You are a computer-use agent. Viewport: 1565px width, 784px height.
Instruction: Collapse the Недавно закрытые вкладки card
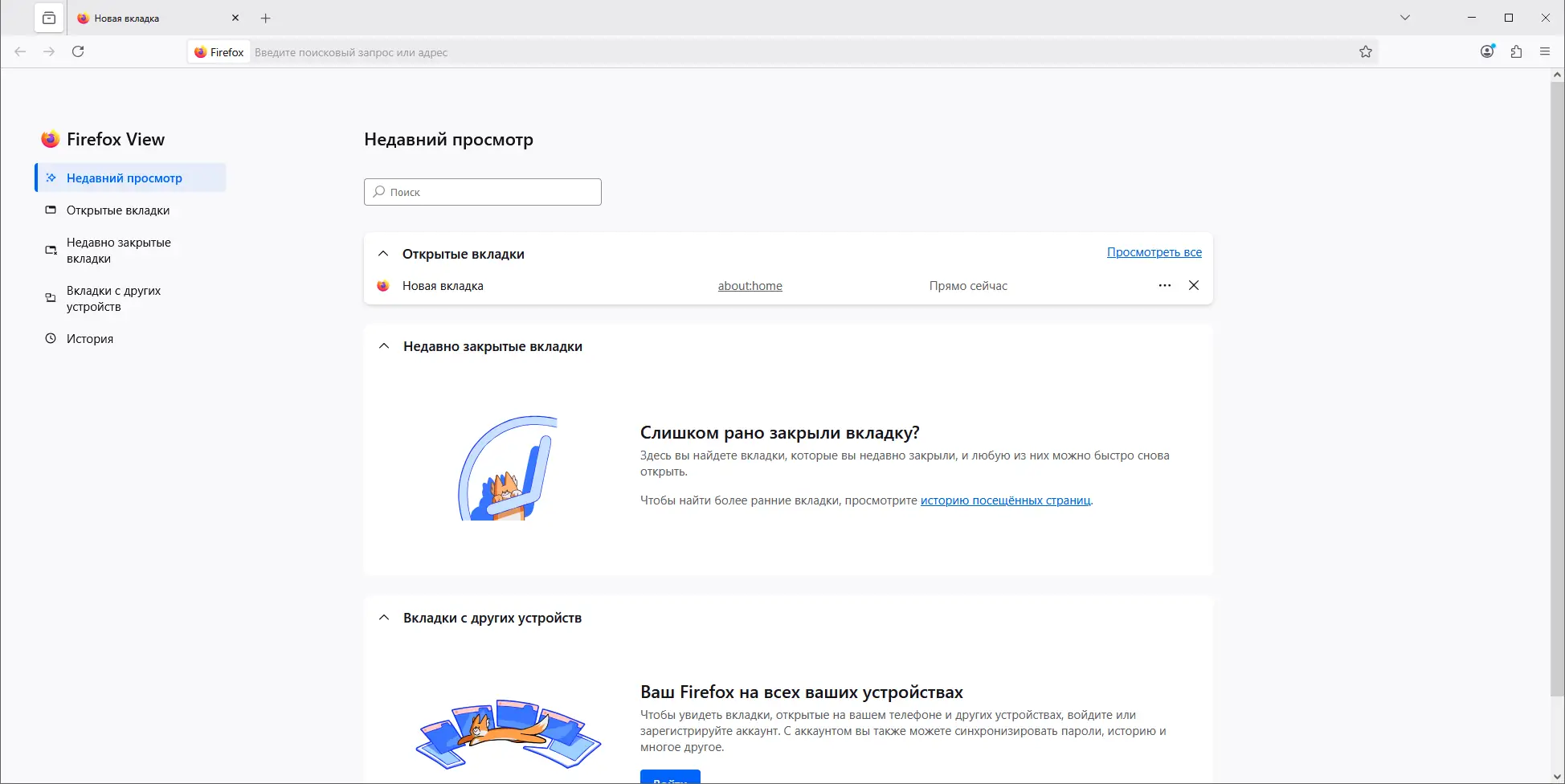(x=384, y=346)
